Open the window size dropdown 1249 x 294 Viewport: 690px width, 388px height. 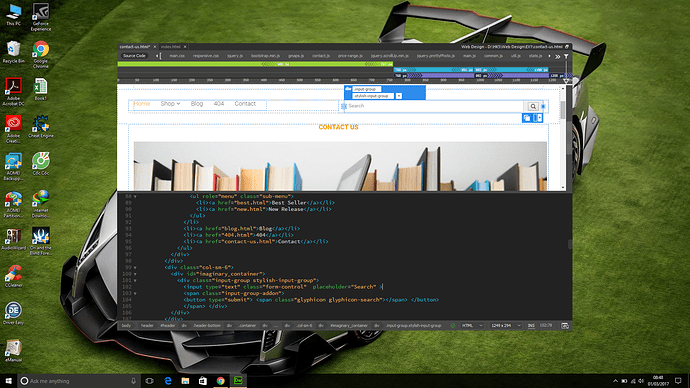click(x=506, y=326)
